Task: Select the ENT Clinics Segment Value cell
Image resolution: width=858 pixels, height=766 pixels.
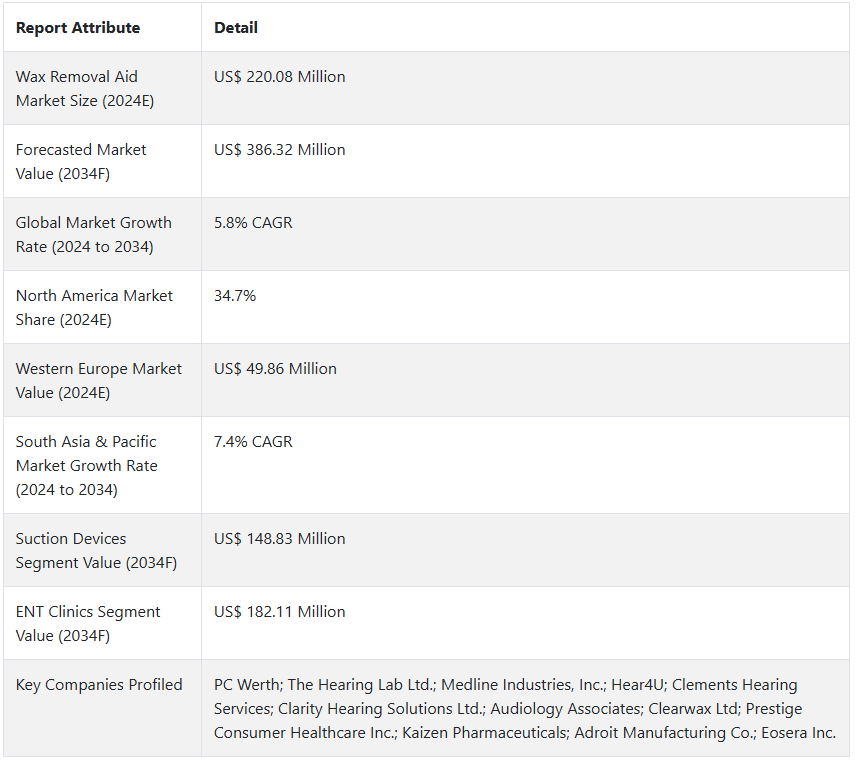Action: (88, 624)
